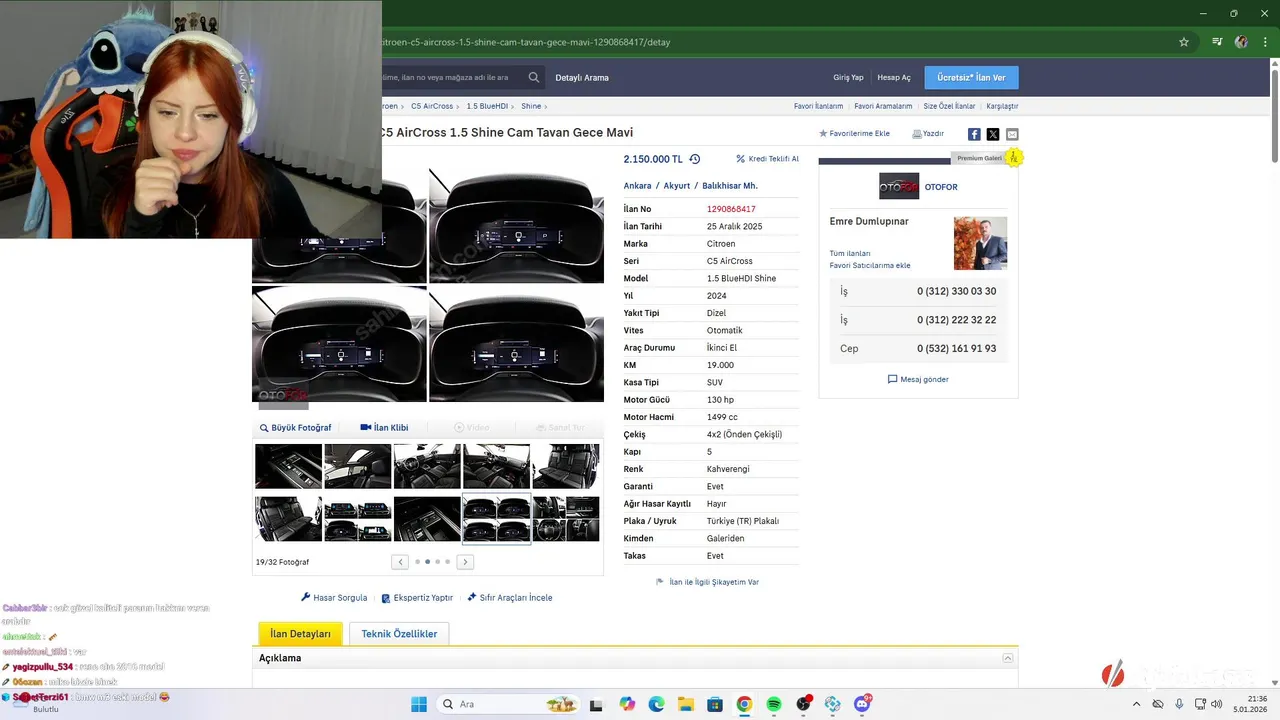Open Task View from the taskbar
The height and width of the screenshot is (720, 1280).
click(x=597, y=704)
